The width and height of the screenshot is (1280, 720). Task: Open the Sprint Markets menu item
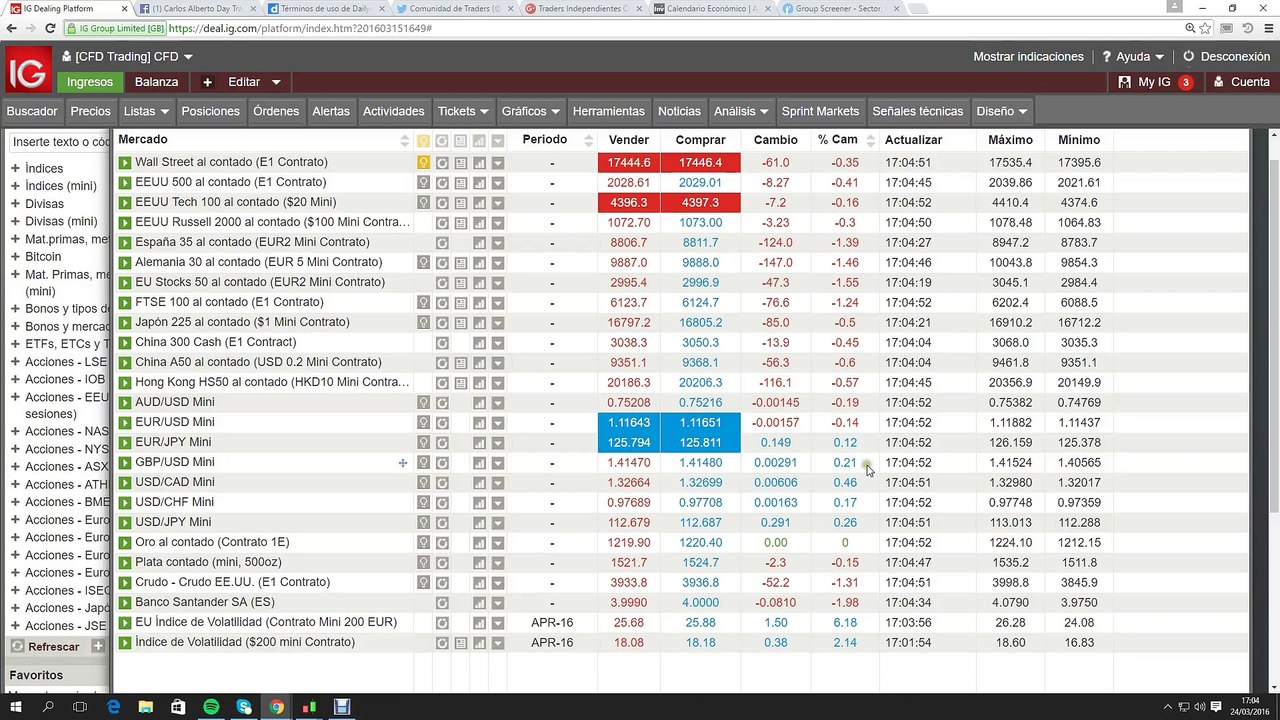point(820,111)
